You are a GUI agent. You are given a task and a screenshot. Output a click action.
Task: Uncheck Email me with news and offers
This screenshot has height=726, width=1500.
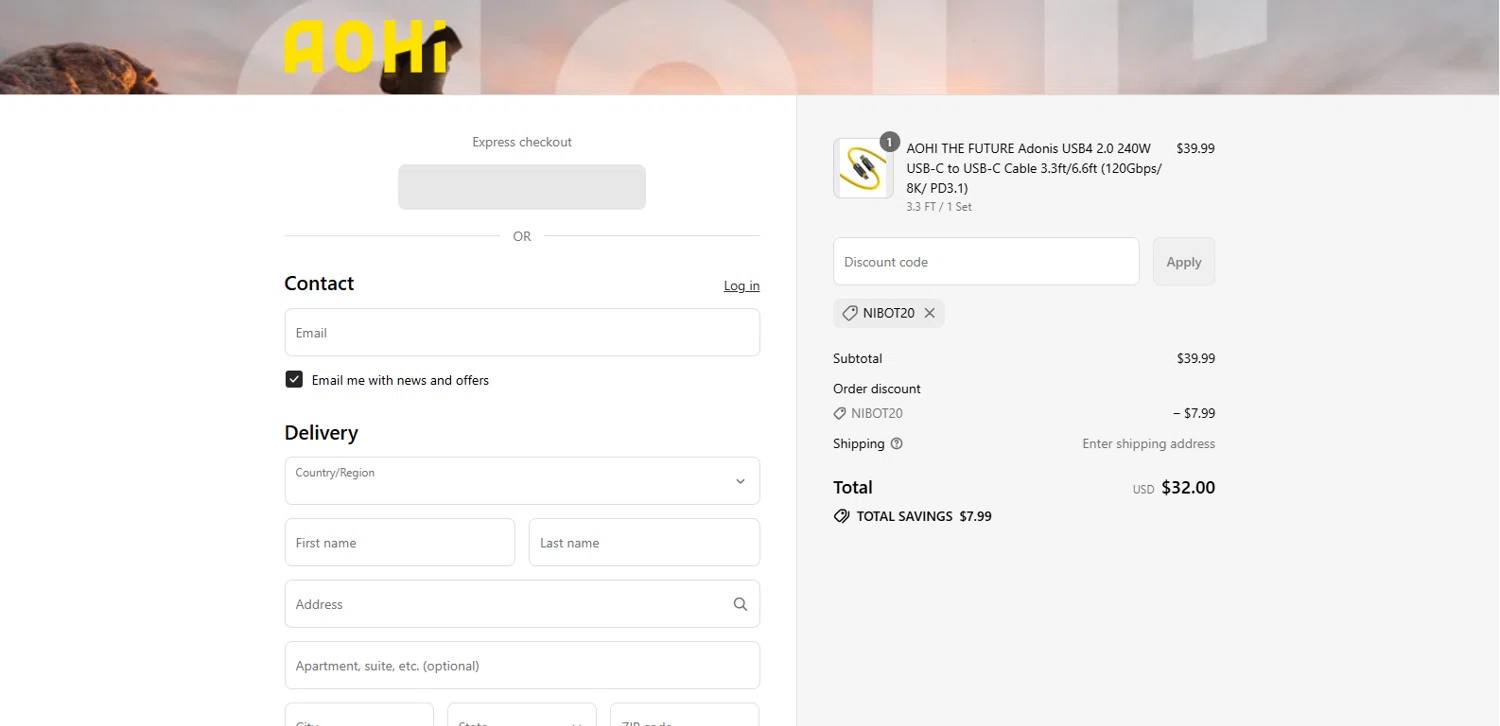click(294, 379)
